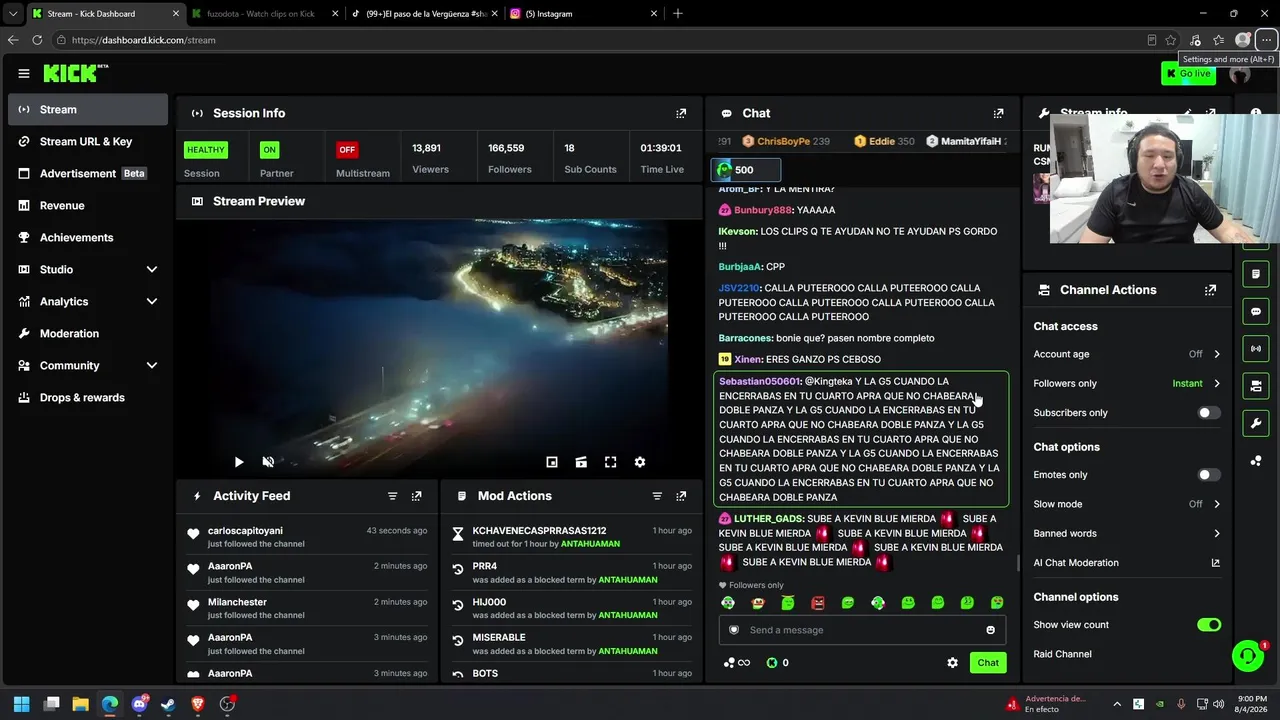Image resolution: width=1280 pixels, height=720 pixels.
Task: Open Advertisement Beta page
Action: coord(88,174)
